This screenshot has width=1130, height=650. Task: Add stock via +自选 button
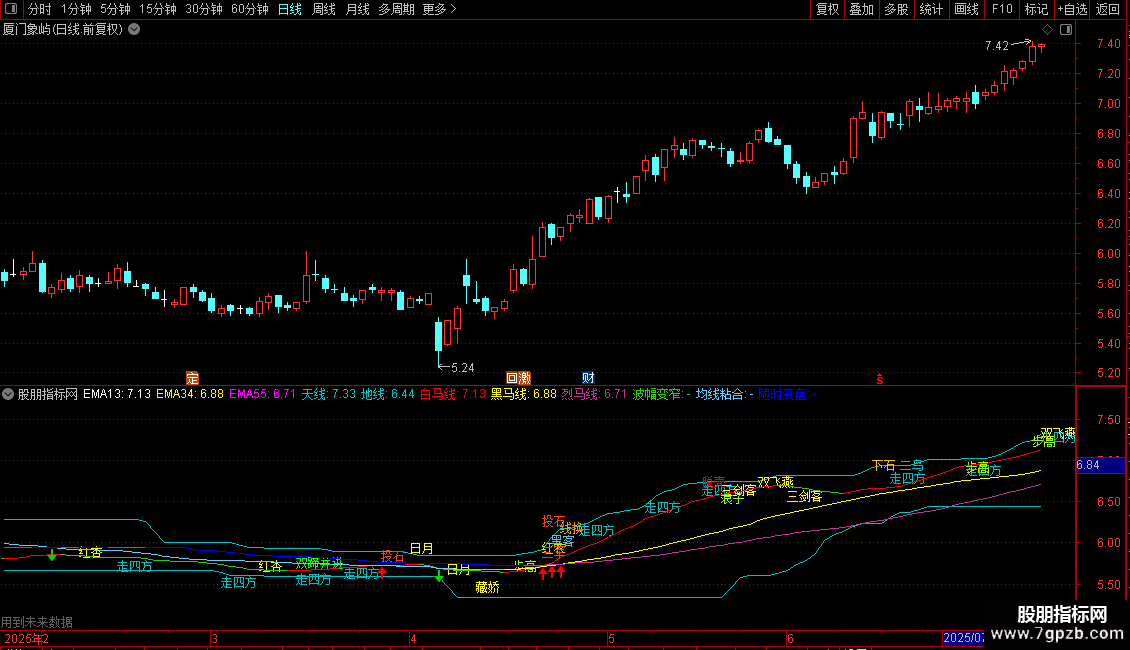click(x=1072, y=9)
